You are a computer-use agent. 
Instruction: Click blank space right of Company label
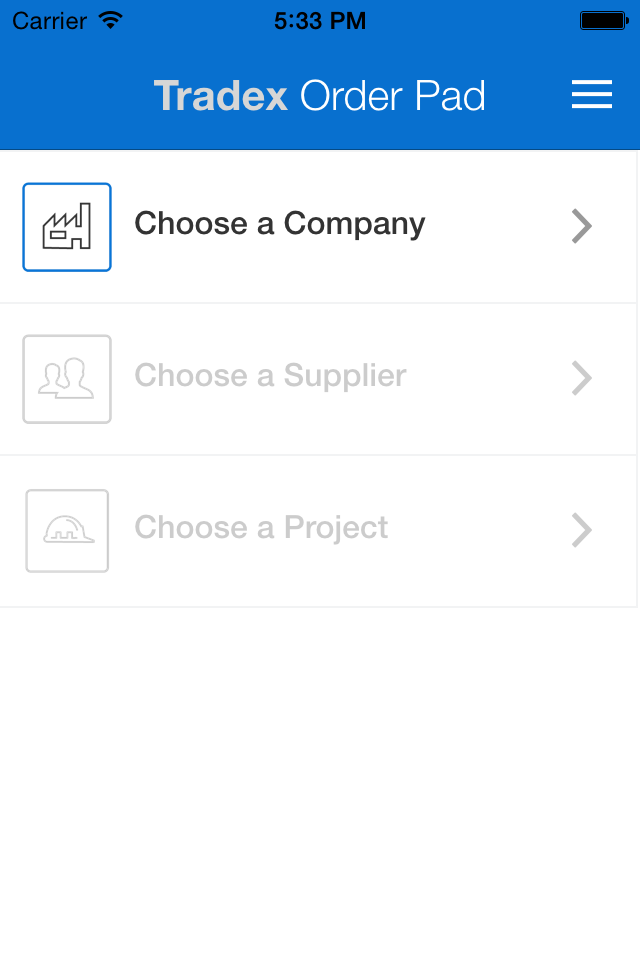coord(497,226)
